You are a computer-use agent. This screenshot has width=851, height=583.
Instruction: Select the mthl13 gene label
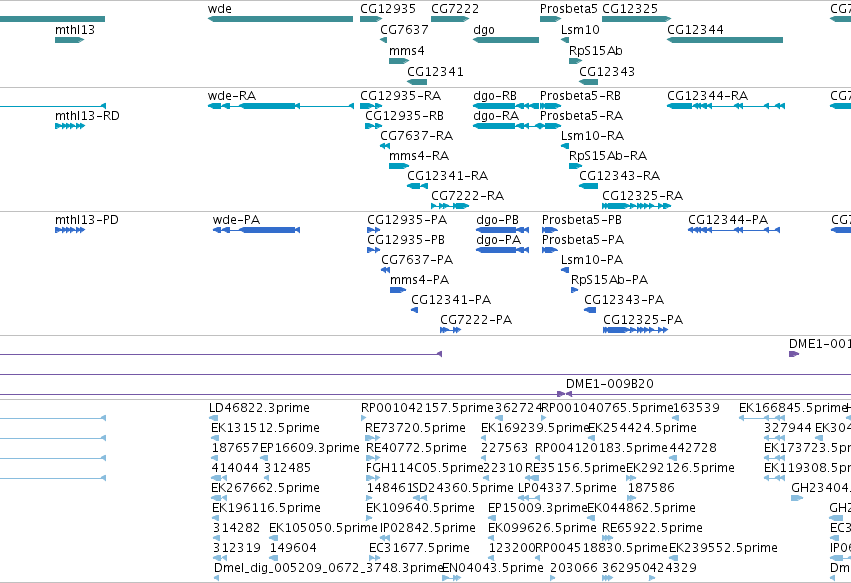point(75,29)
